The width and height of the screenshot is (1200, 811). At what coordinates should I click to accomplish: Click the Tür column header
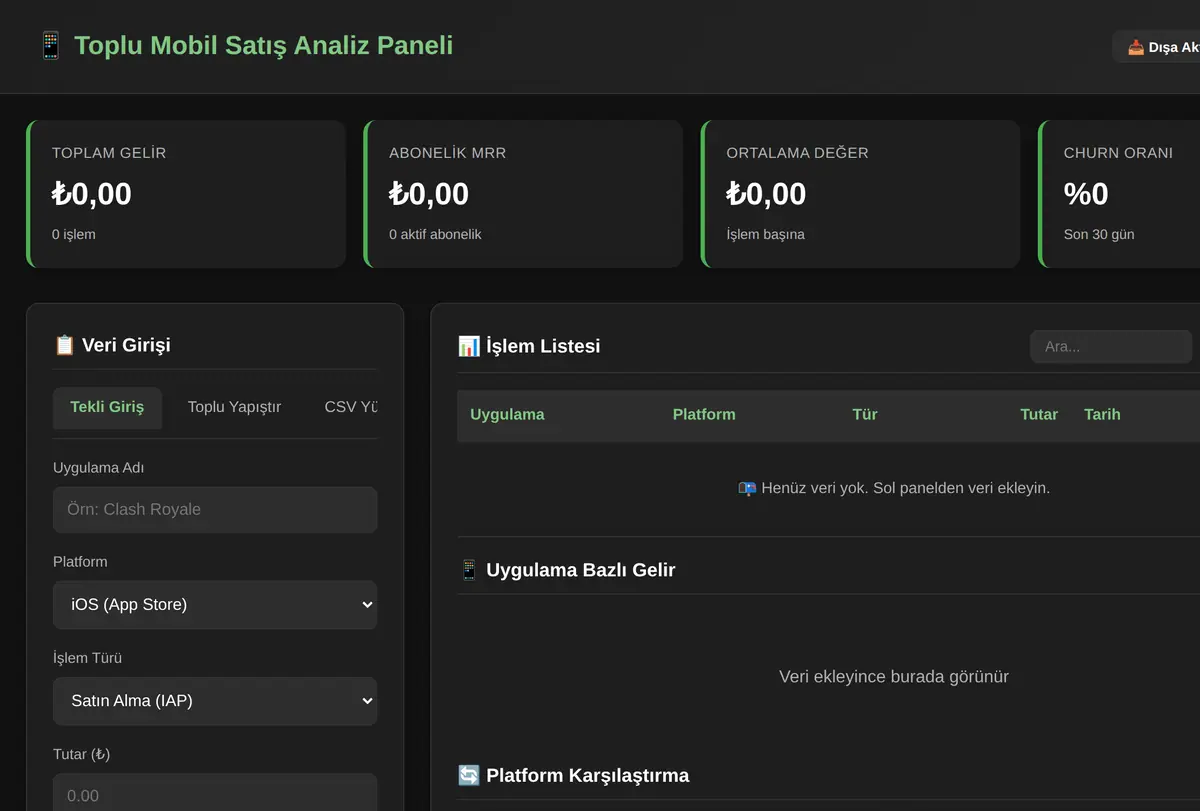pyautogui.click(x=865, y=414)
